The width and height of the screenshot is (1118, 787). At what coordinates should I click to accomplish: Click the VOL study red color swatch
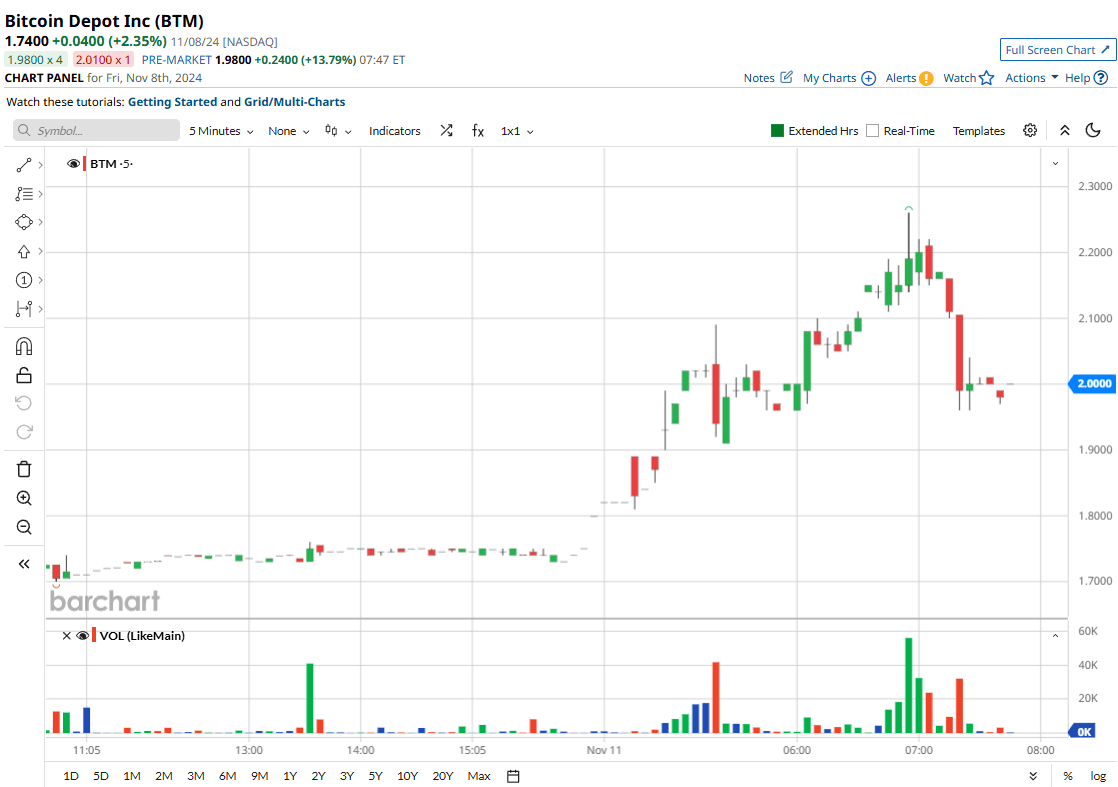pos(93,635)
